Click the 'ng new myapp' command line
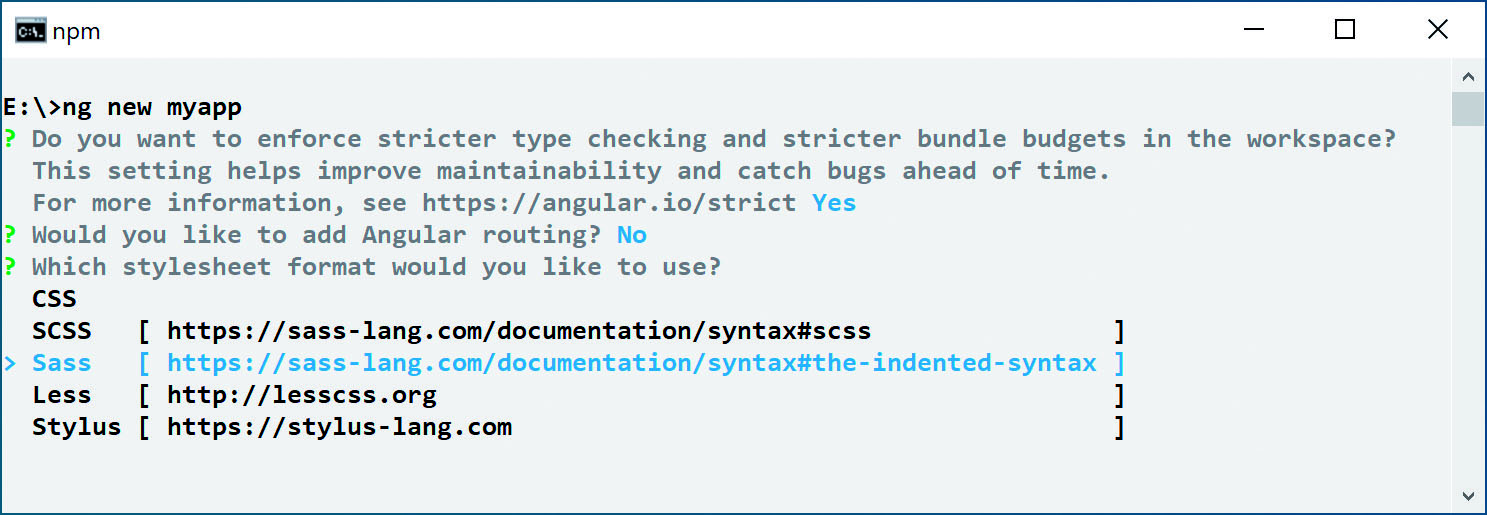This screenshot has height=515, width=1487. [123, 107]
